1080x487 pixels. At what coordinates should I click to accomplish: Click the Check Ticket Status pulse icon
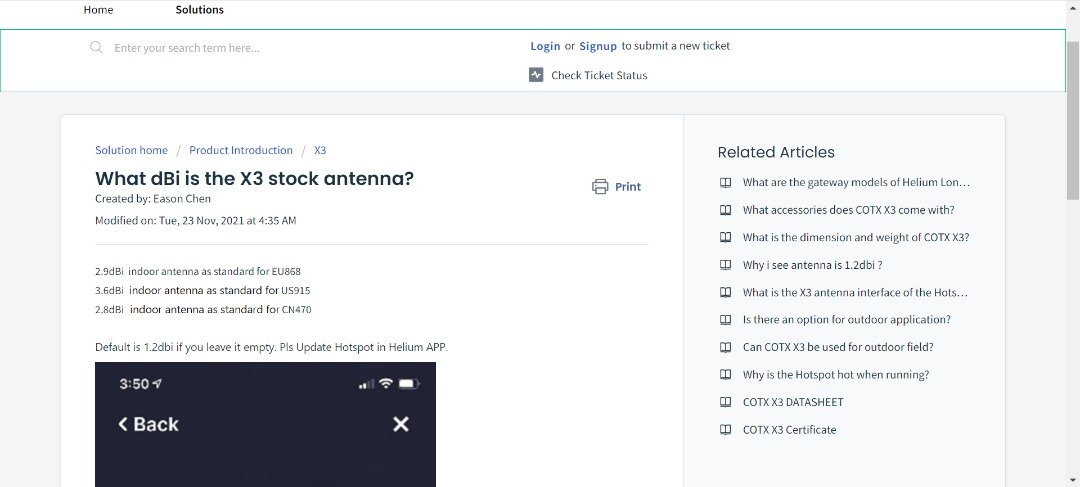(536, 75)
